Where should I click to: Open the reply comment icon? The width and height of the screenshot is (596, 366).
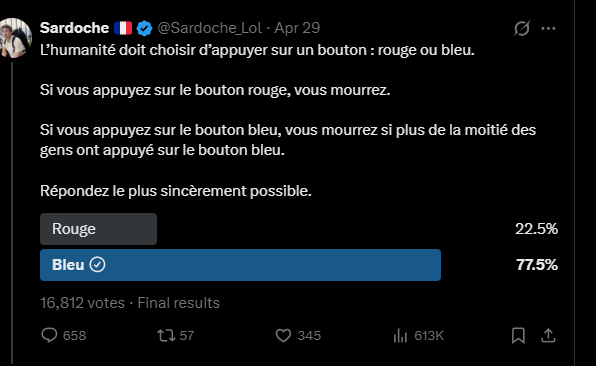(49, 335)
